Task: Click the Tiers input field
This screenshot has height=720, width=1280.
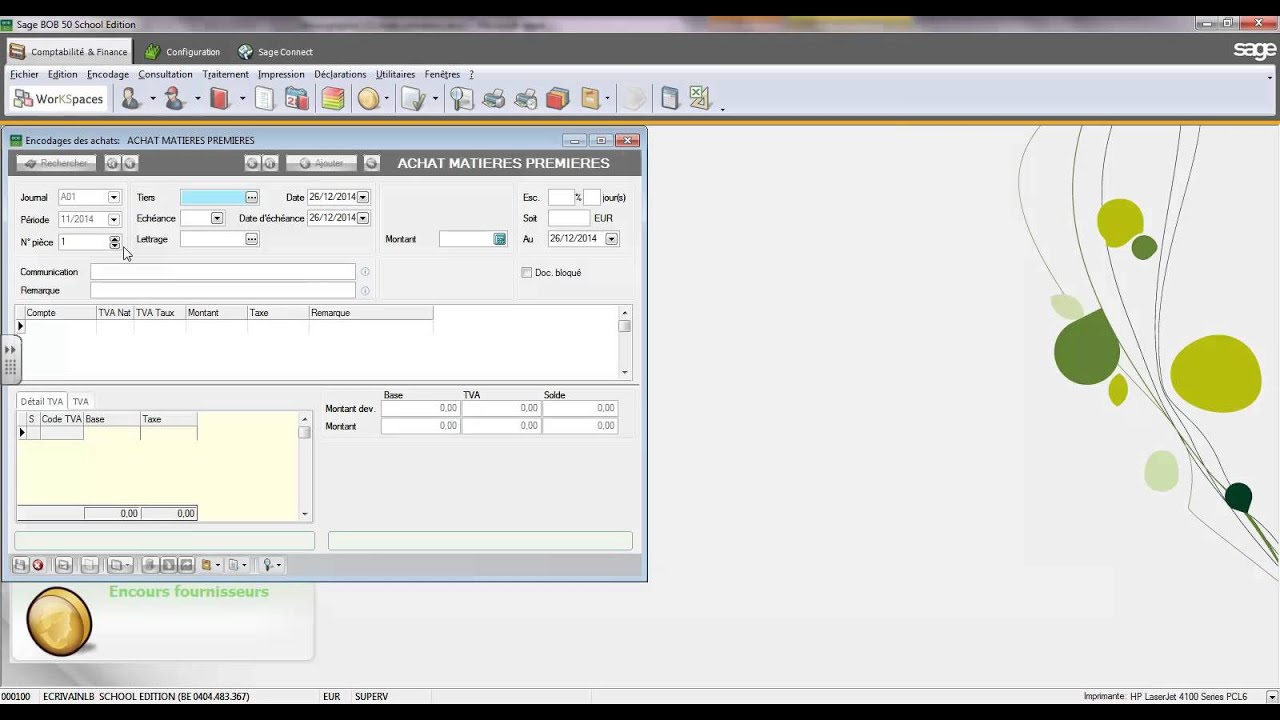Action: [x=212, y=198]
